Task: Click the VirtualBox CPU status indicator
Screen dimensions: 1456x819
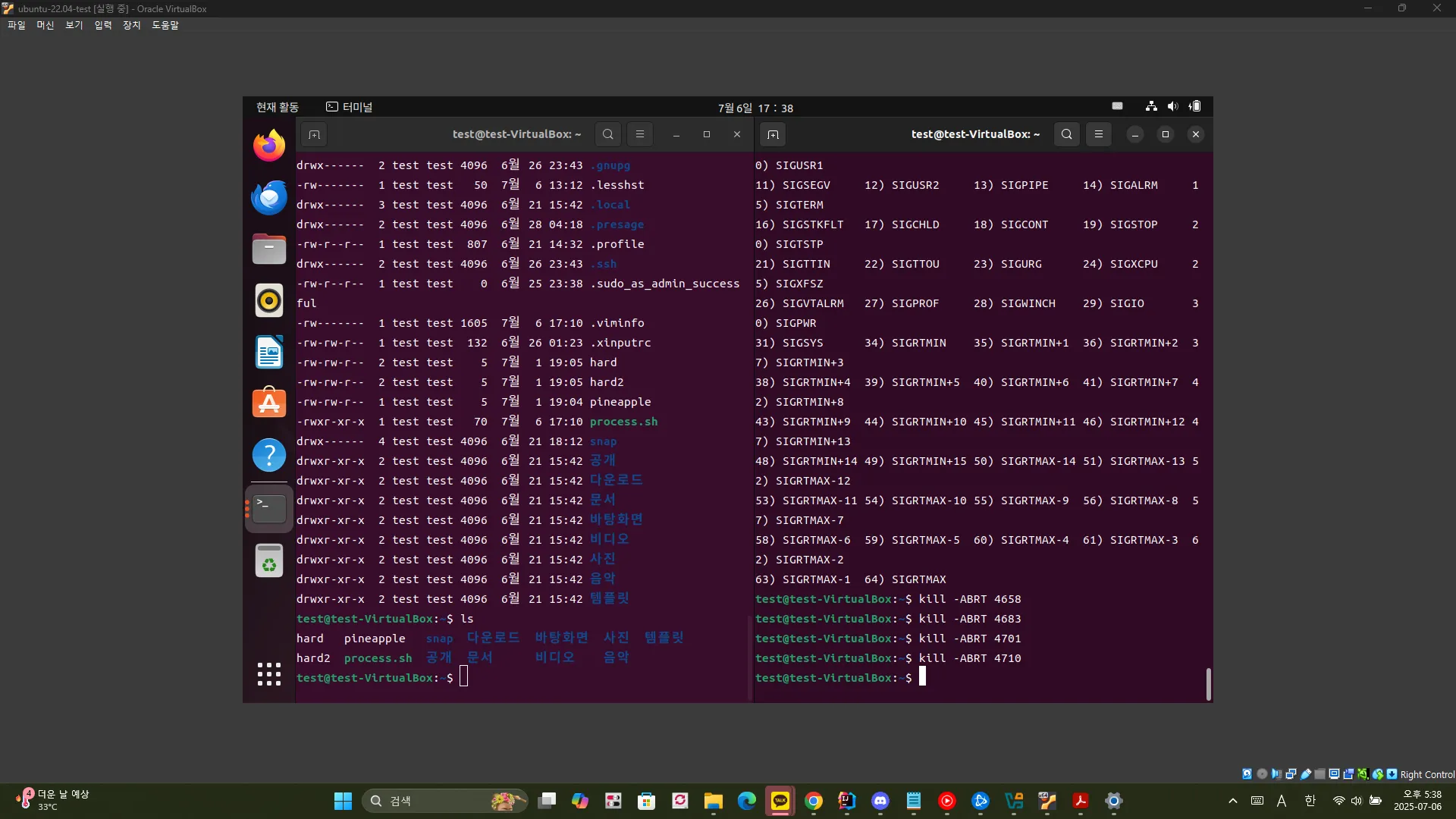Action: coord(1363,774)
